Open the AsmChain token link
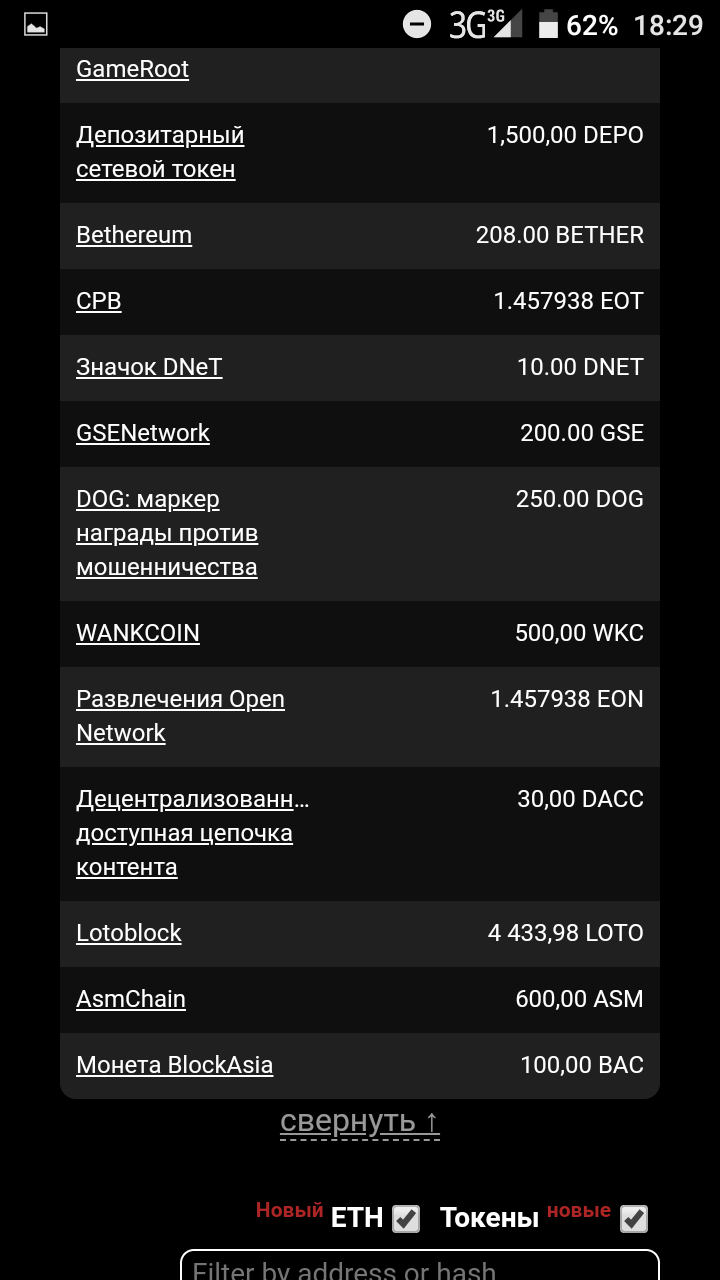Image resolution: width=720 pixels, height=1280 pixels. (131, 999)
